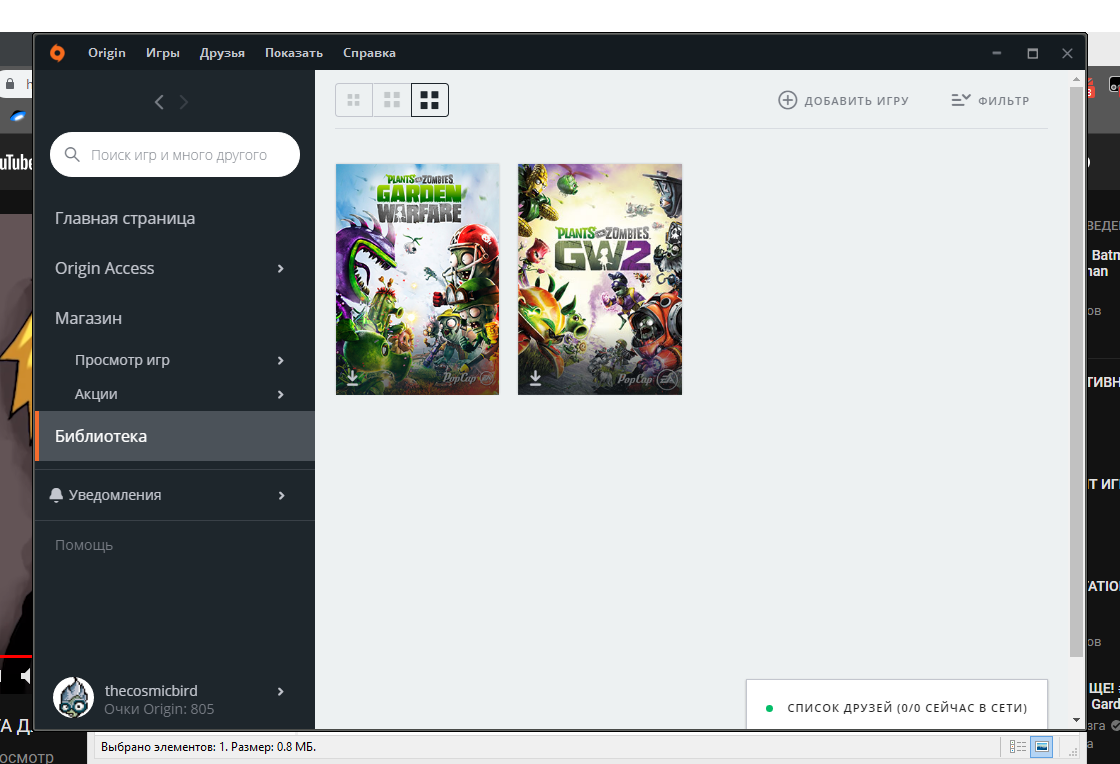The width and height of the screenshot is (1120, 764).
Task: Go forward with the right navigation arrow
Action: tap(184, 102)
